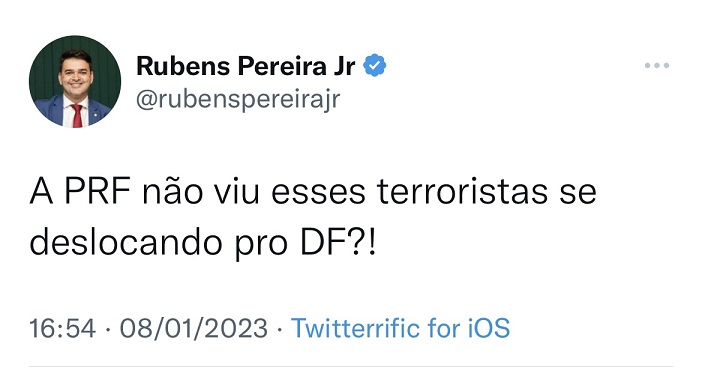The image size is (702, 377).
Task: Click the word PRF in the tweet
Action: pyautogui.click(x=98, y=192)
